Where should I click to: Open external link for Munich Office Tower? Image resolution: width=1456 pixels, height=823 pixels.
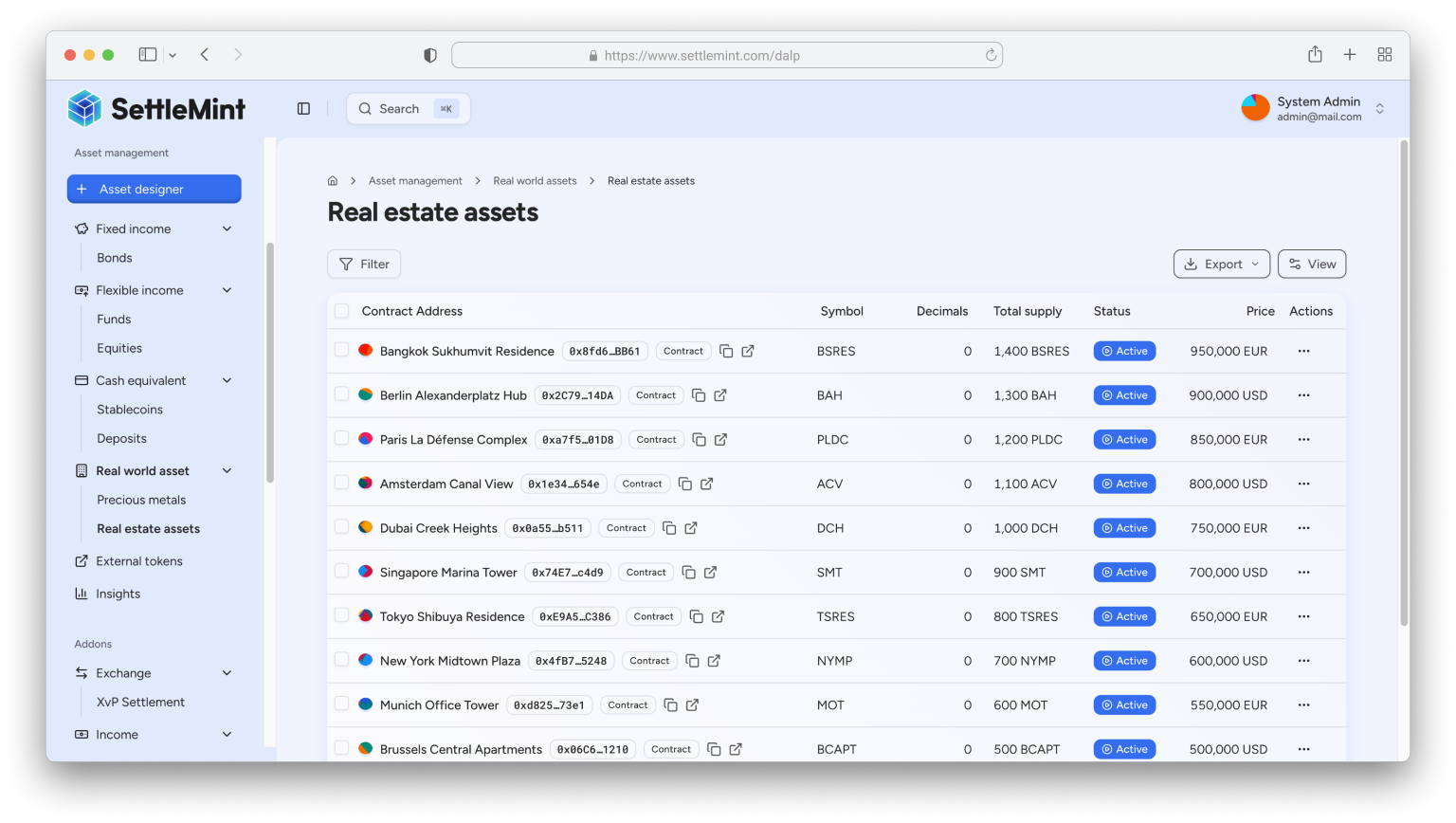[x=693, y=705]
